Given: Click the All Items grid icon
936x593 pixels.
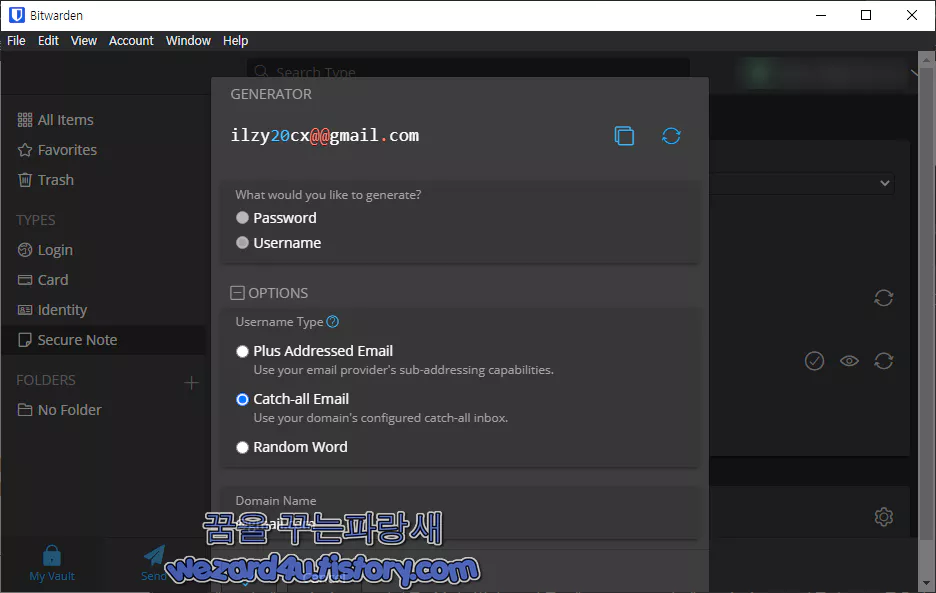Looking at the screenshot, I should 24,120.
